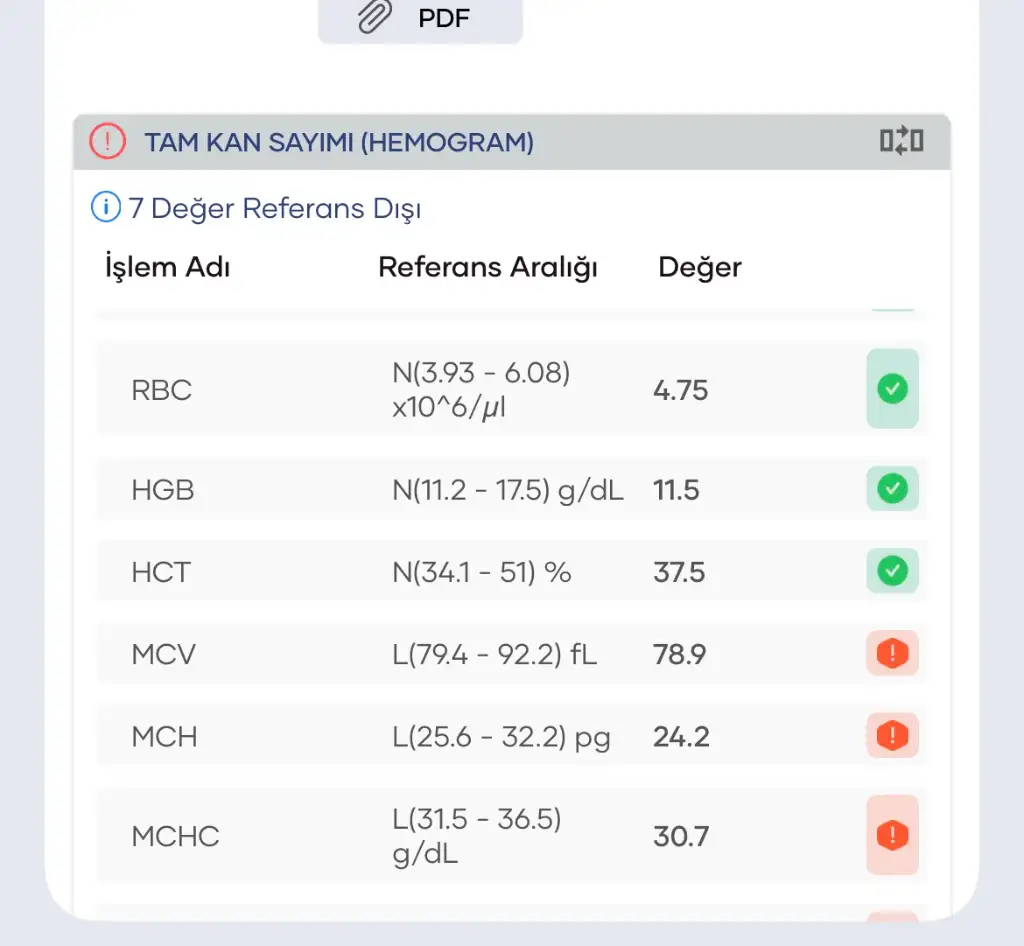Tap the MCV value 78.9
This screenshot has height=946, width=1024.
[x=680, y=655]
